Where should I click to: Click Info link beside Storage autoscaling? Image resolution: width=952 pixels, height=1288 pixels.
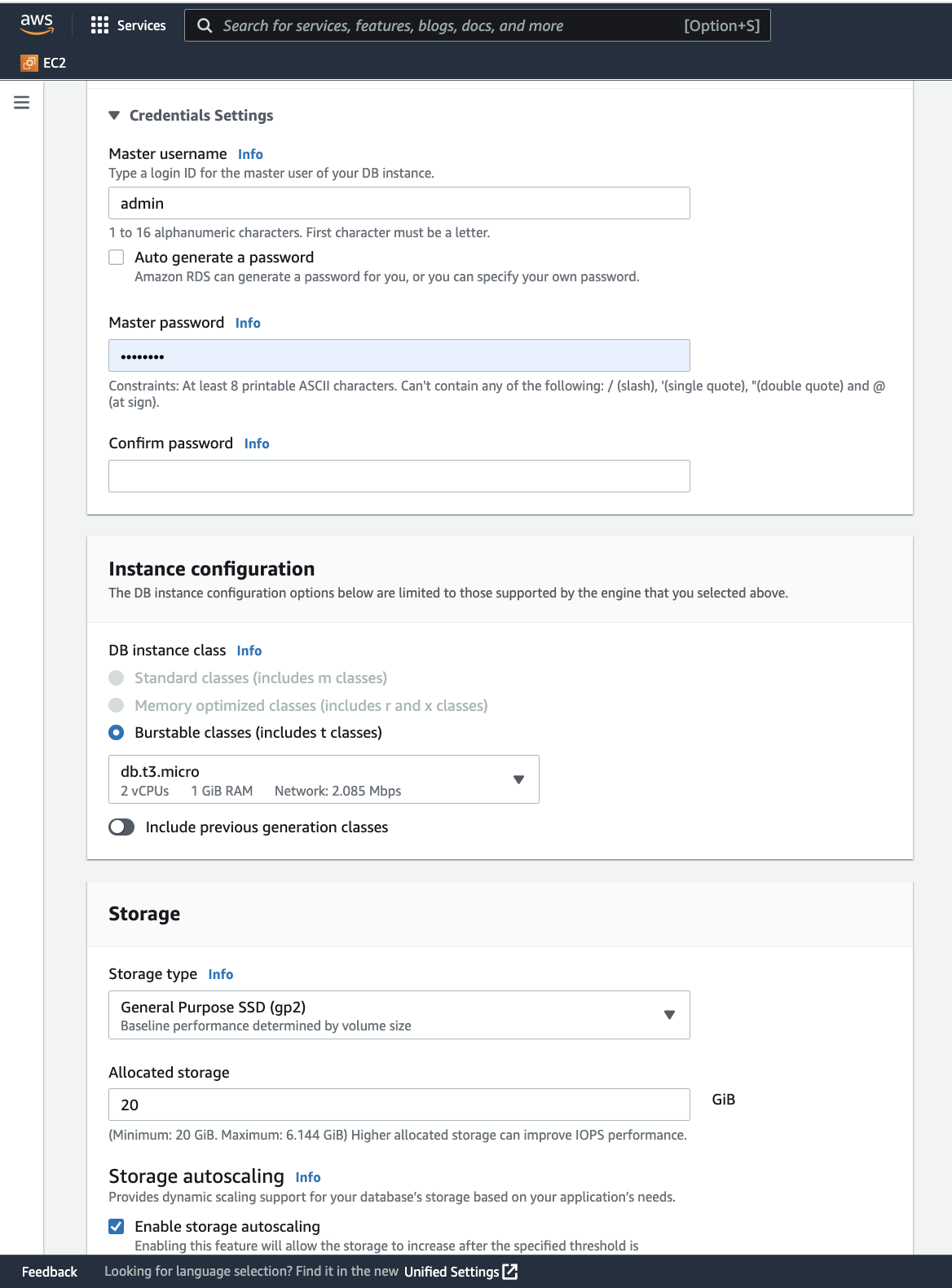click(x=308, y=1177)
